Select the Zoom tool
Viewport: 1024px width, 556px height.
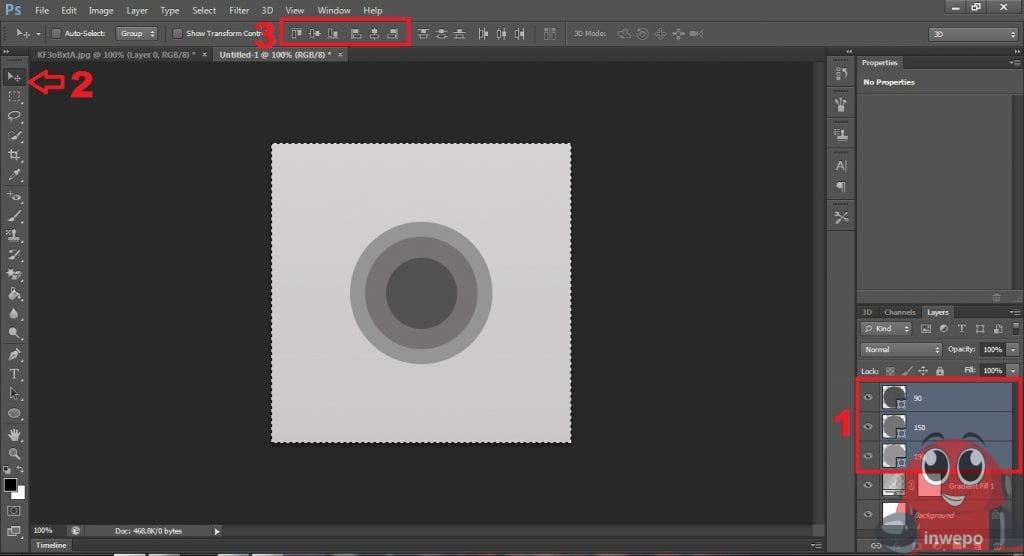[15, 454]
